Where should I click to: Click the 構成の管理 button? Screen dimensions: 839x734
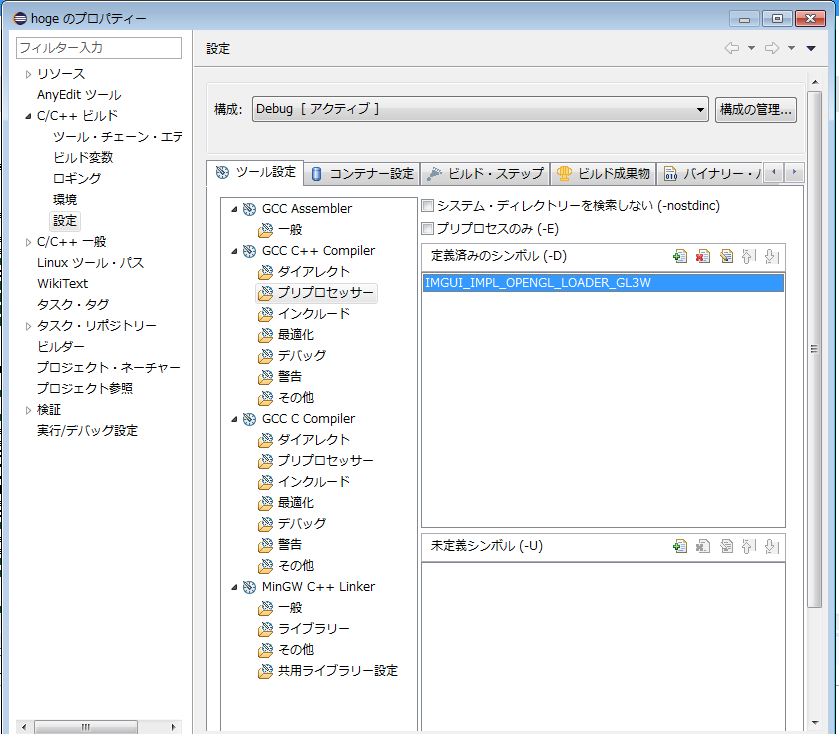(x=756, y=108)
